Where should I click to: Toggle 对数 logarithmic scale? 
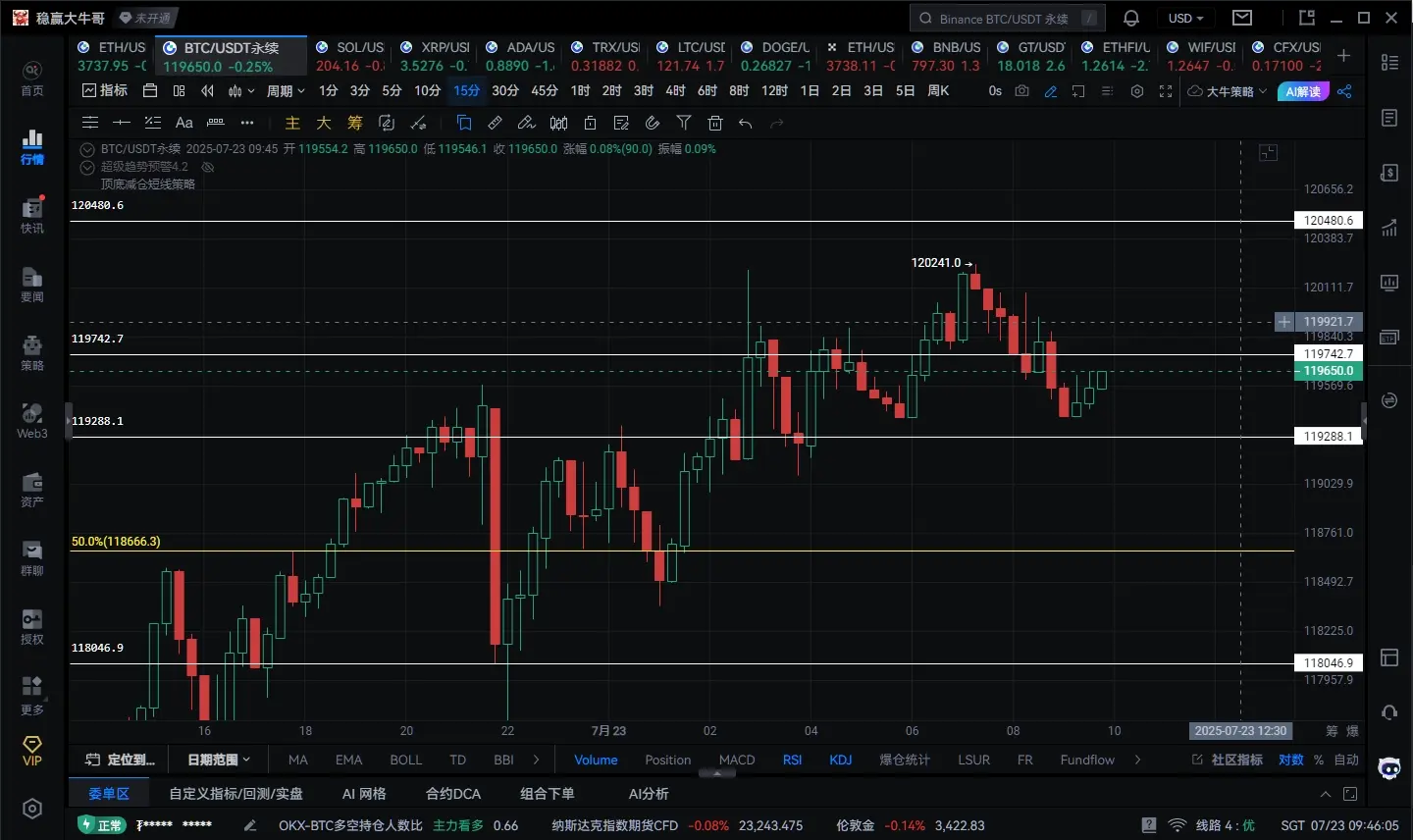coord(1290,760)
